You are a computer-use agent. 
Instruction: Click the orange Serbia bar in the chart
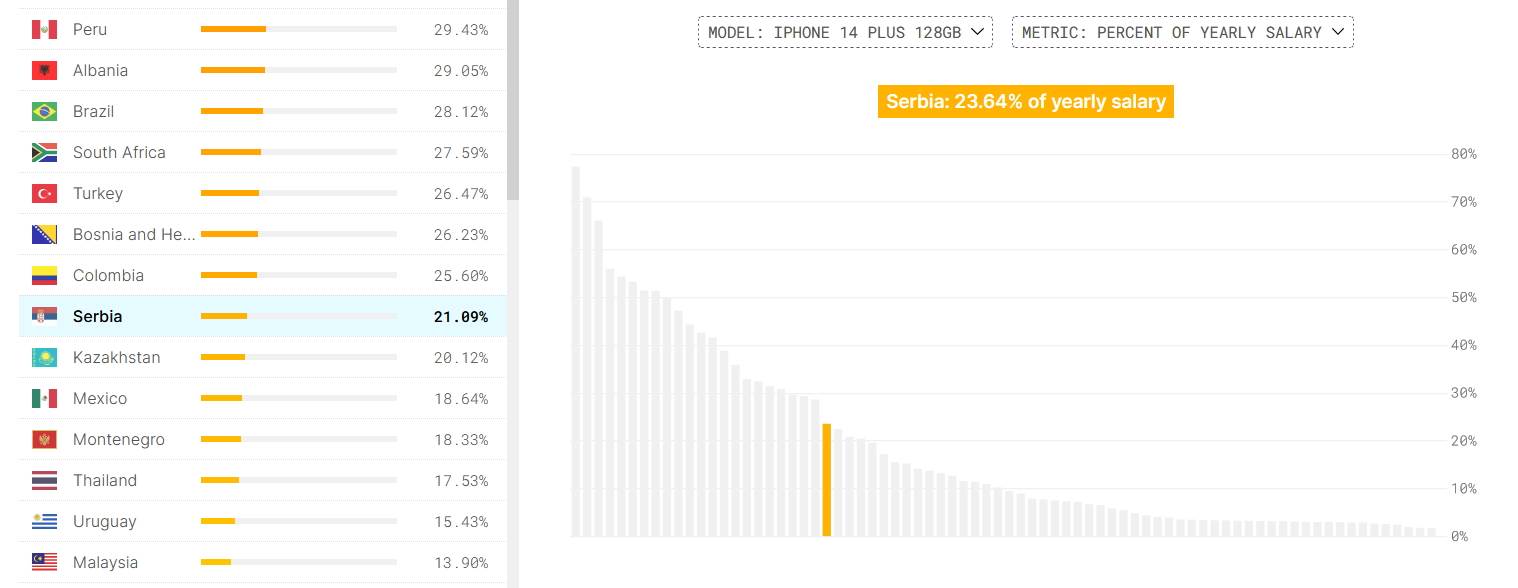click(x=827, y=480)
